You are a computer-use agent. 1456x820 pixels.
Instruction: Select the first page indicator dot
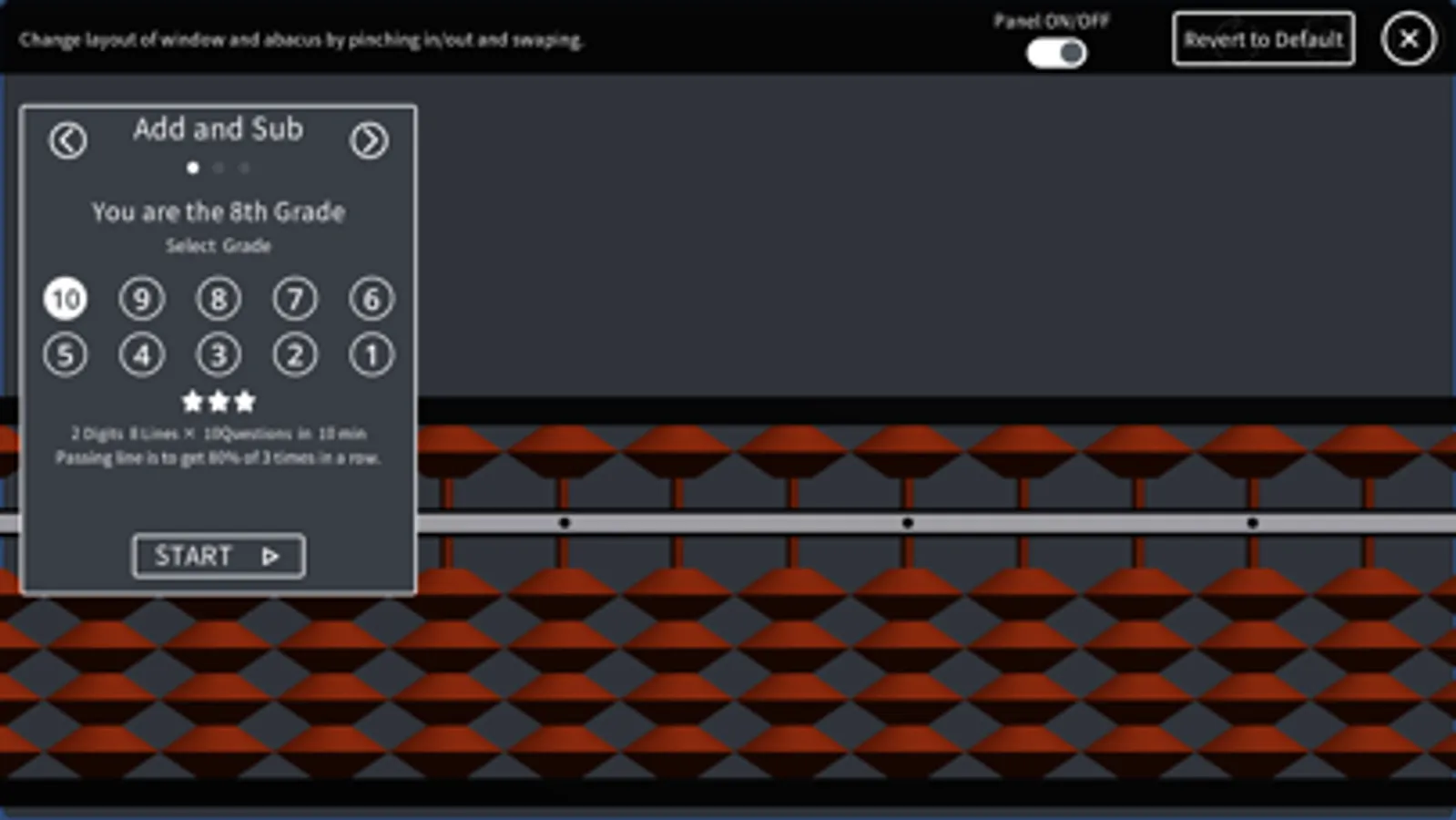tap(193, 168)
